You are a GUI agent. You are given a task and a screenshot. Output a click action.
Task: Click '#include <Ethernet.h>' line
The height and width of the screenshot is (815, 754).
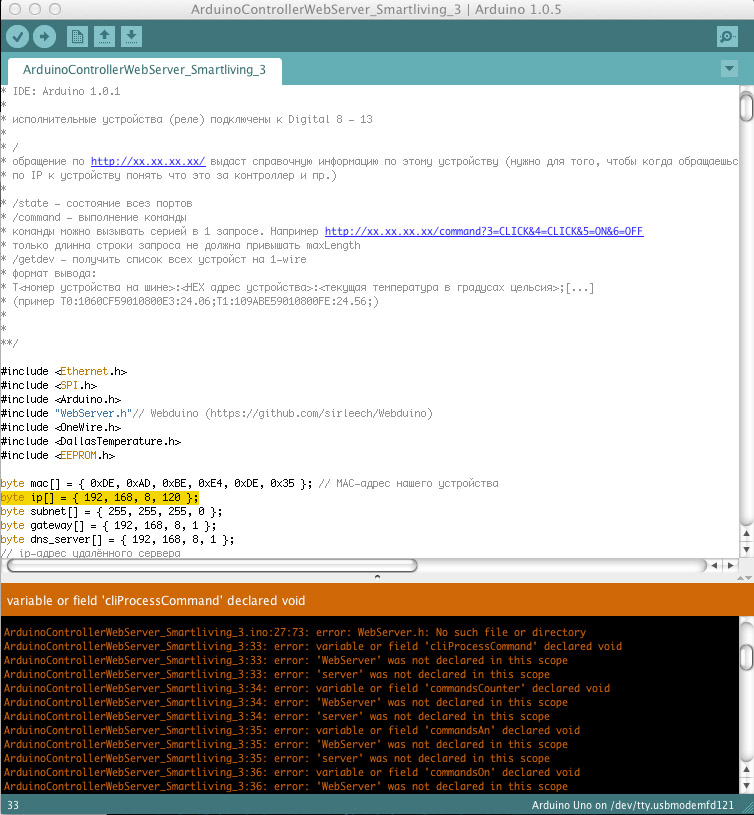64,372
